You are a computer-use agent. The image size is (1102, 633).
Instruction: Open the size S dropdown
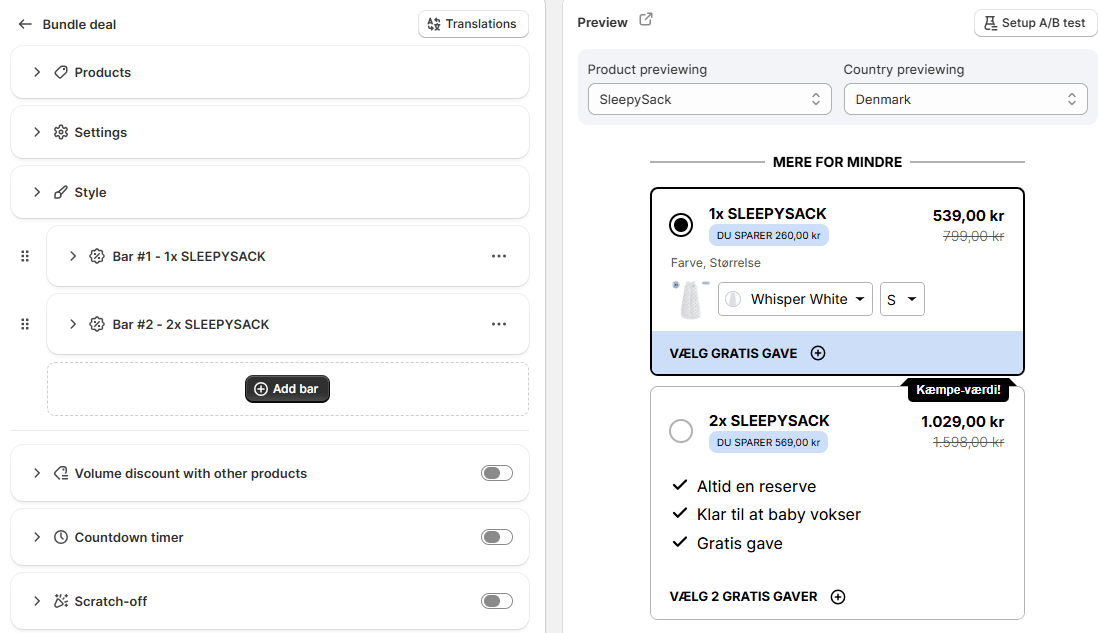point(902,299)
